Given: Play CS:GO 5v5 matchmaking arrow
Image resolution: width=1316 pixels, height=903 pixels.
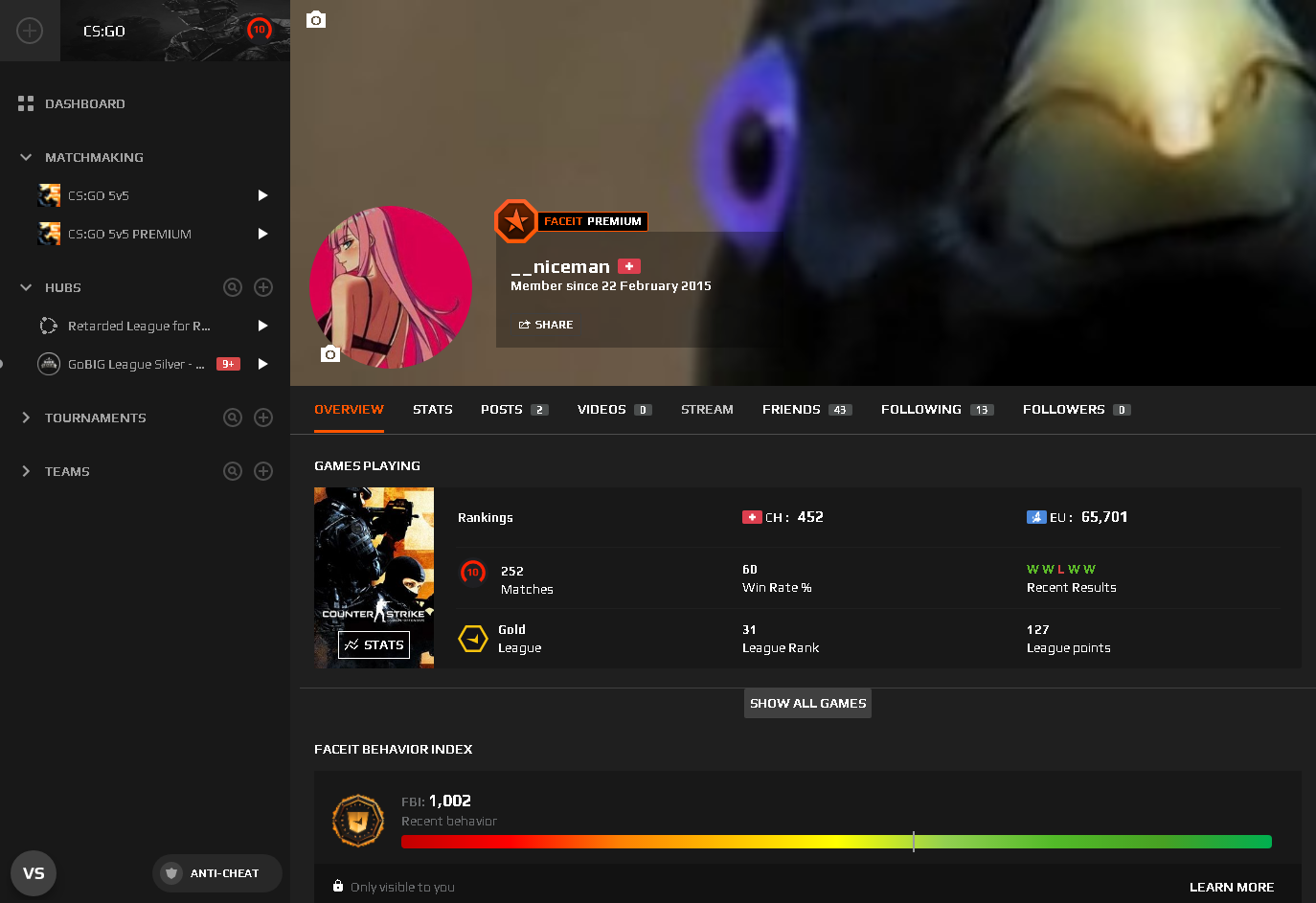Looking at the screenshot, I should 262,195.
